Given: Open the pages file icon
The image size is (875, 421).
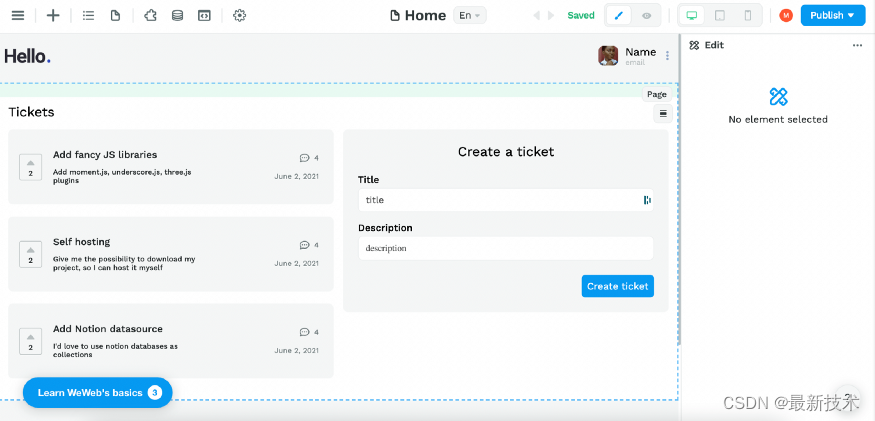Looking at the screenshot, I should point(115,15).
